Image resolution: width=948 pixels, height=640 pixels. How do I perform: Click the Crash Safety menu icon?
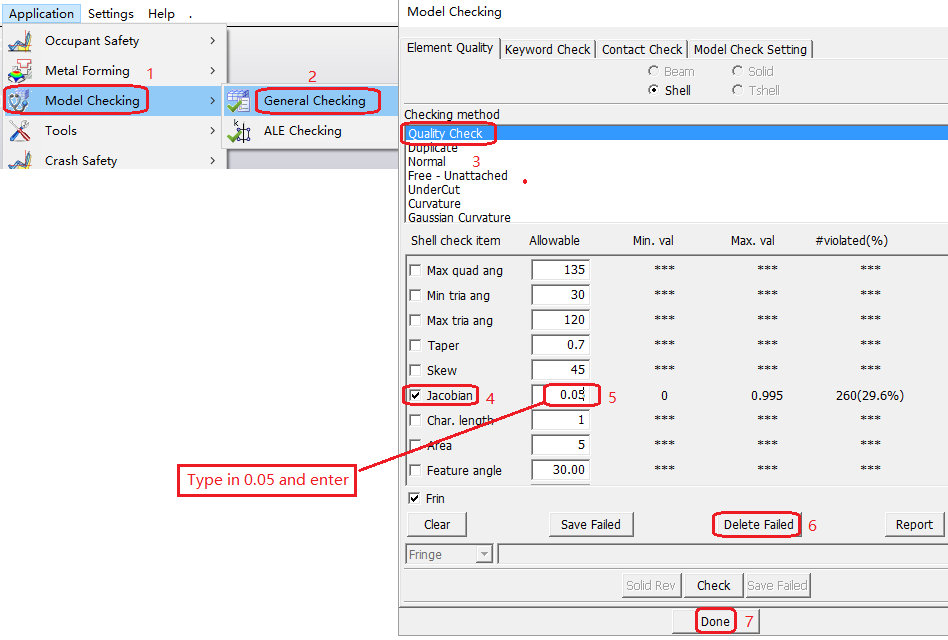20,160
